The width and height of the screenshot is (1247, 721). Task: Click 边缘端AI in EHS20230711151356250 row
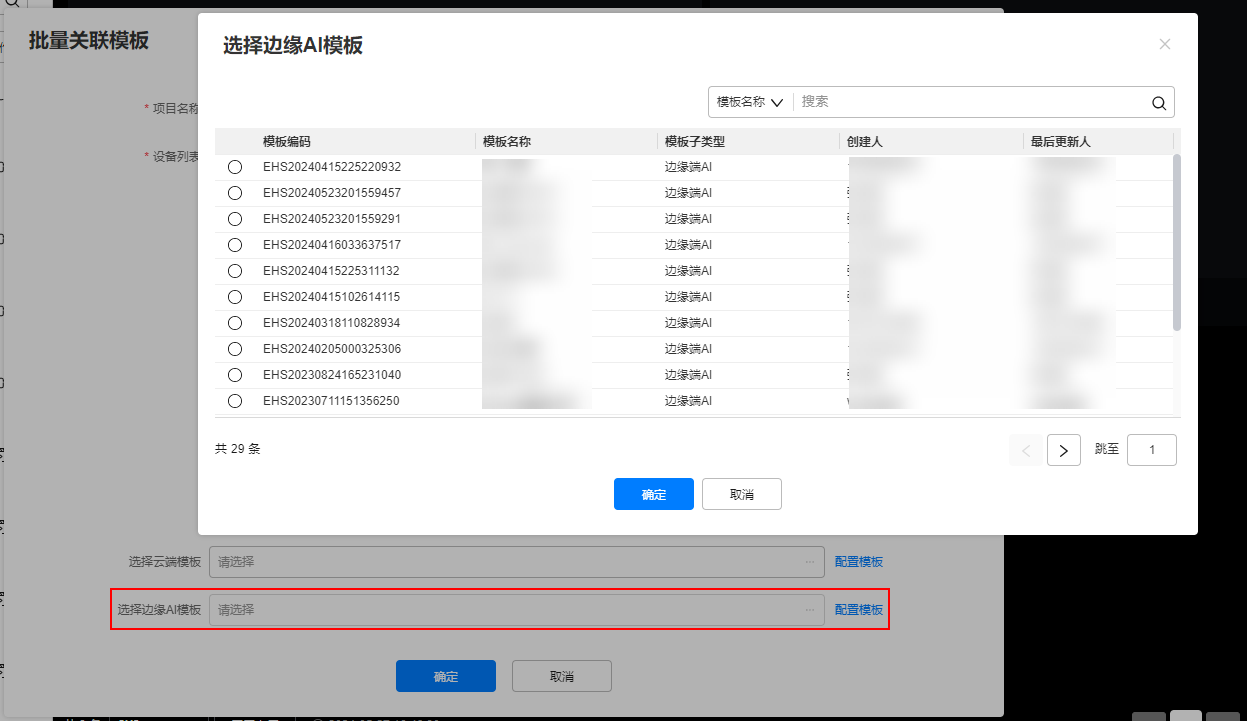pos(688,401)
